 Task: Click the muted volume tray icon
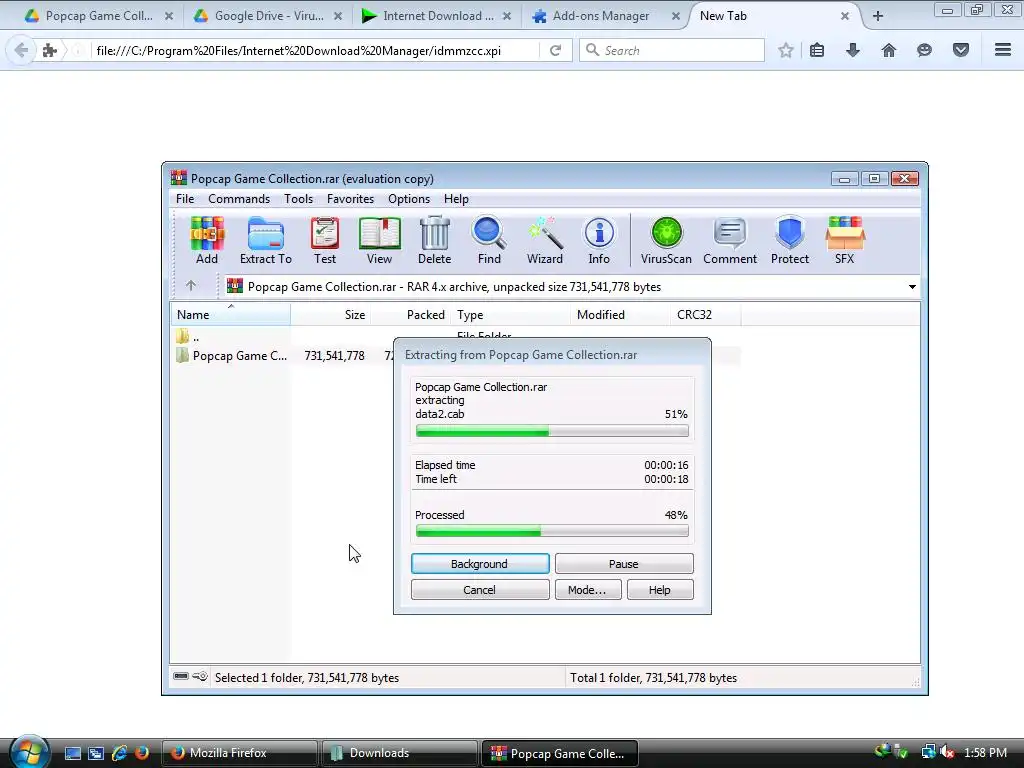pos(947,752)
